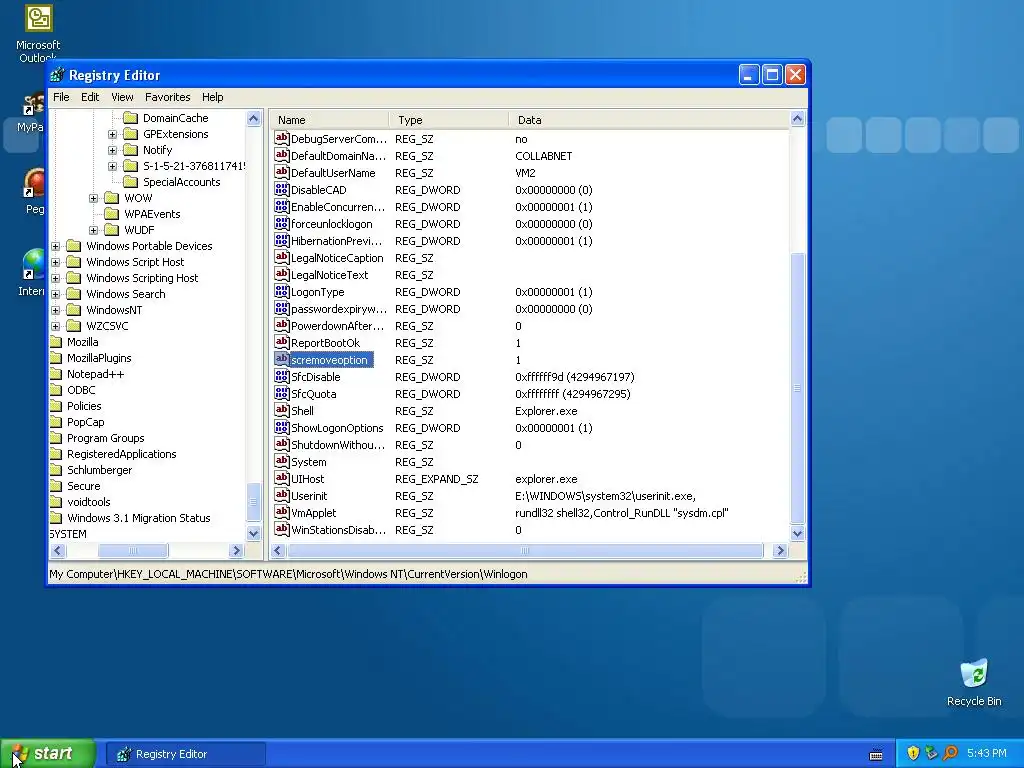Screen dimensions: 1024x768
Task: Click the Shell string value icon
Action: tap(281, 410)
